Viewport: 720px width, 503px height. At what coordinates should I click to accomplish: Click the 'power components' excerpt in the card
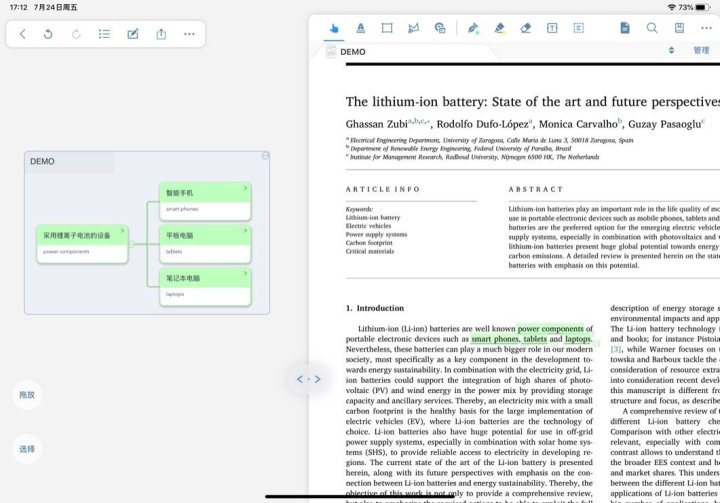pyautogui.click(x=66, y=252)
